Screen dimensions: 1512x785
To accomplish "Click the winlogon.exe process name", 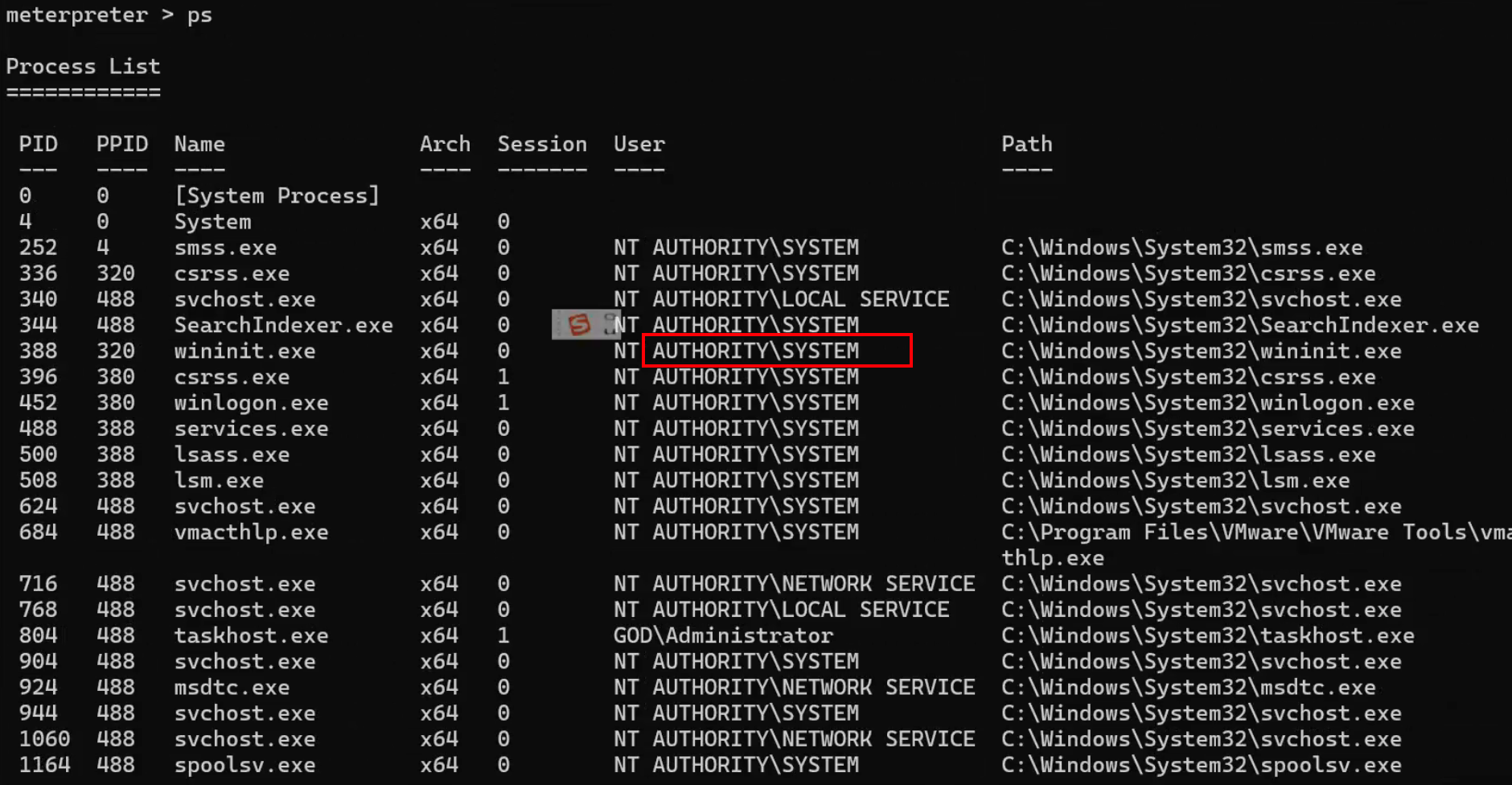I will pos(251,403).
